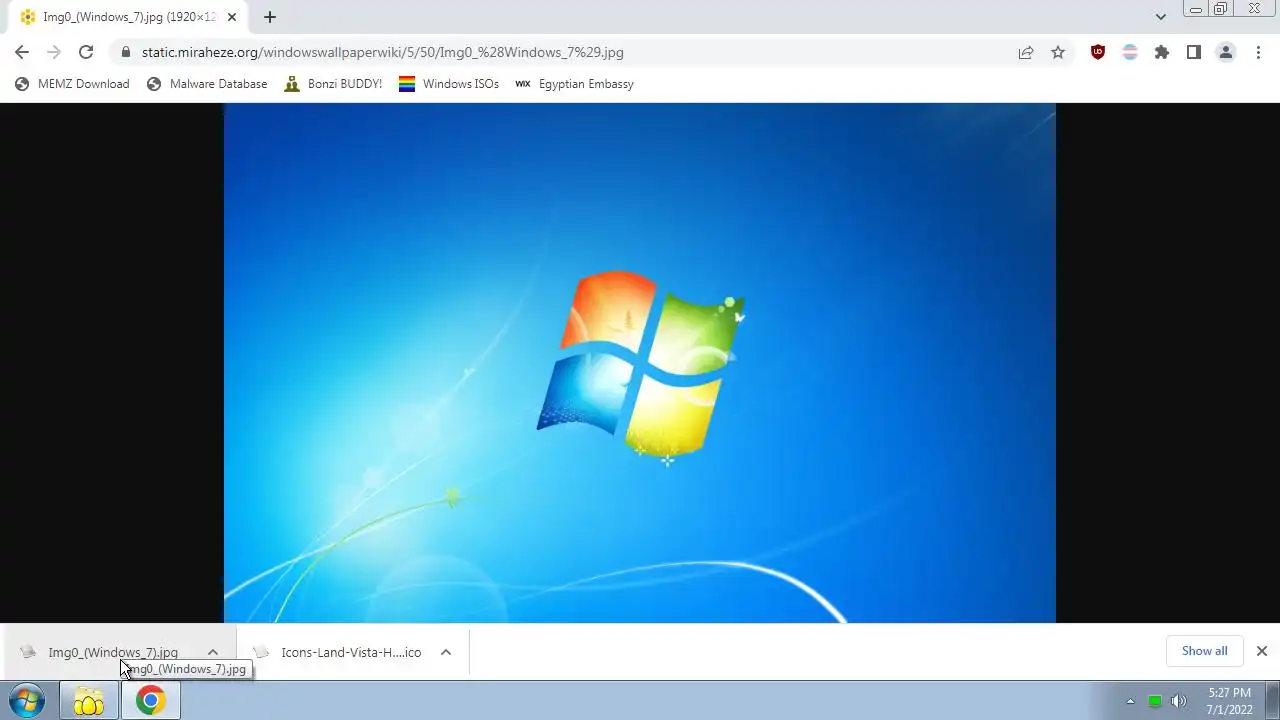Viewport: 1280px width, 720px height.
Task: Click the green tray status icon
Action: click(x=1155, y=701)
